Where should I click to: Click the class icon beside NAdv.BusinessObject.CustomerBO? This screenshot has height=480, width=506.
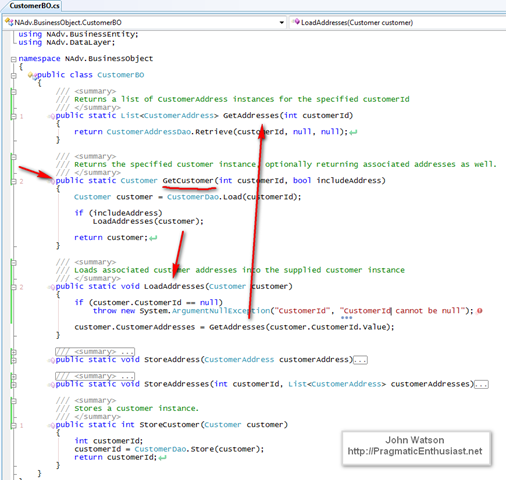[9, 22]
